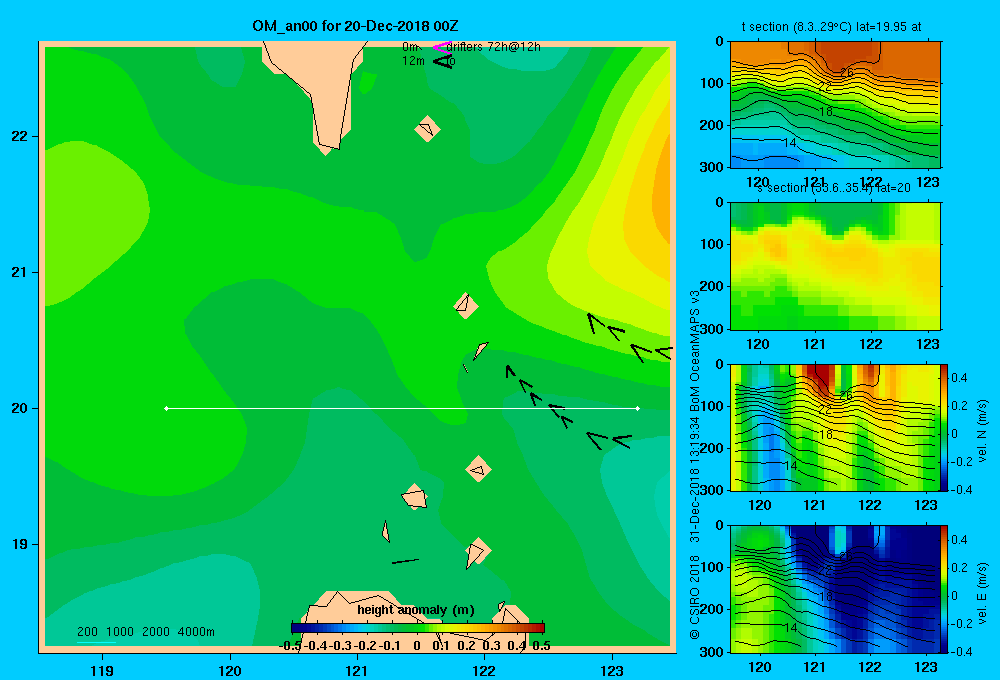Click the vel. N colorbar beside the third section

pos(945,427)
